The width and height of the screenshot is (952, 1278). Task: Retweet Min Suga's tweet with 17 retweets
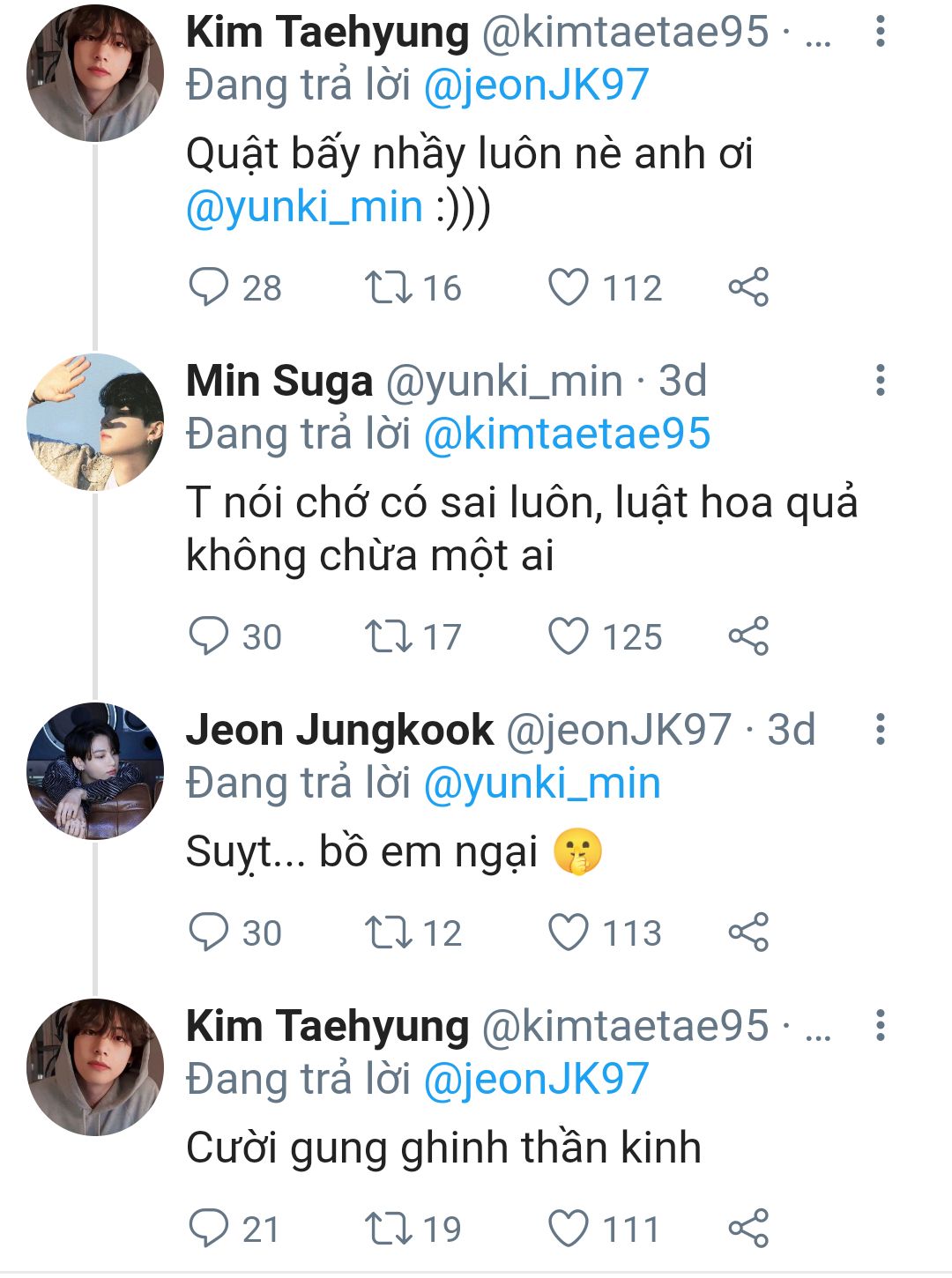tap(389, 636)
